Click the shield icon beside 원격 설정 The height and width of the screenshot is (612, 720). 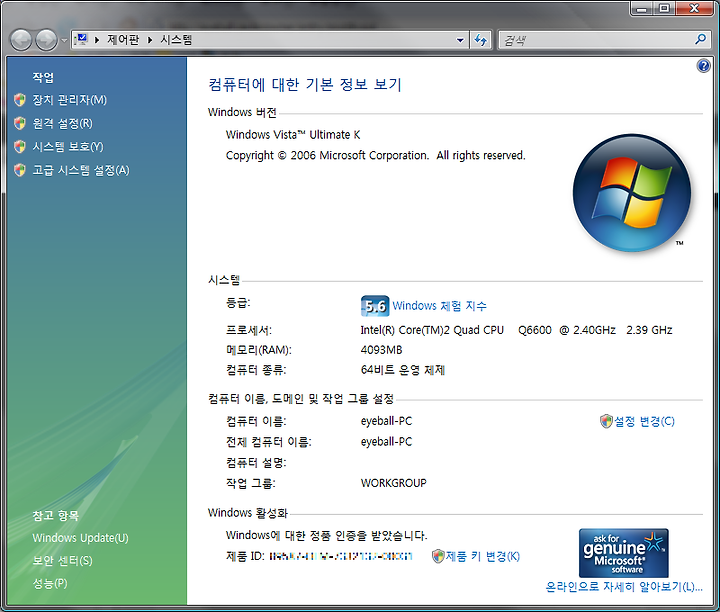pos(20,123)
